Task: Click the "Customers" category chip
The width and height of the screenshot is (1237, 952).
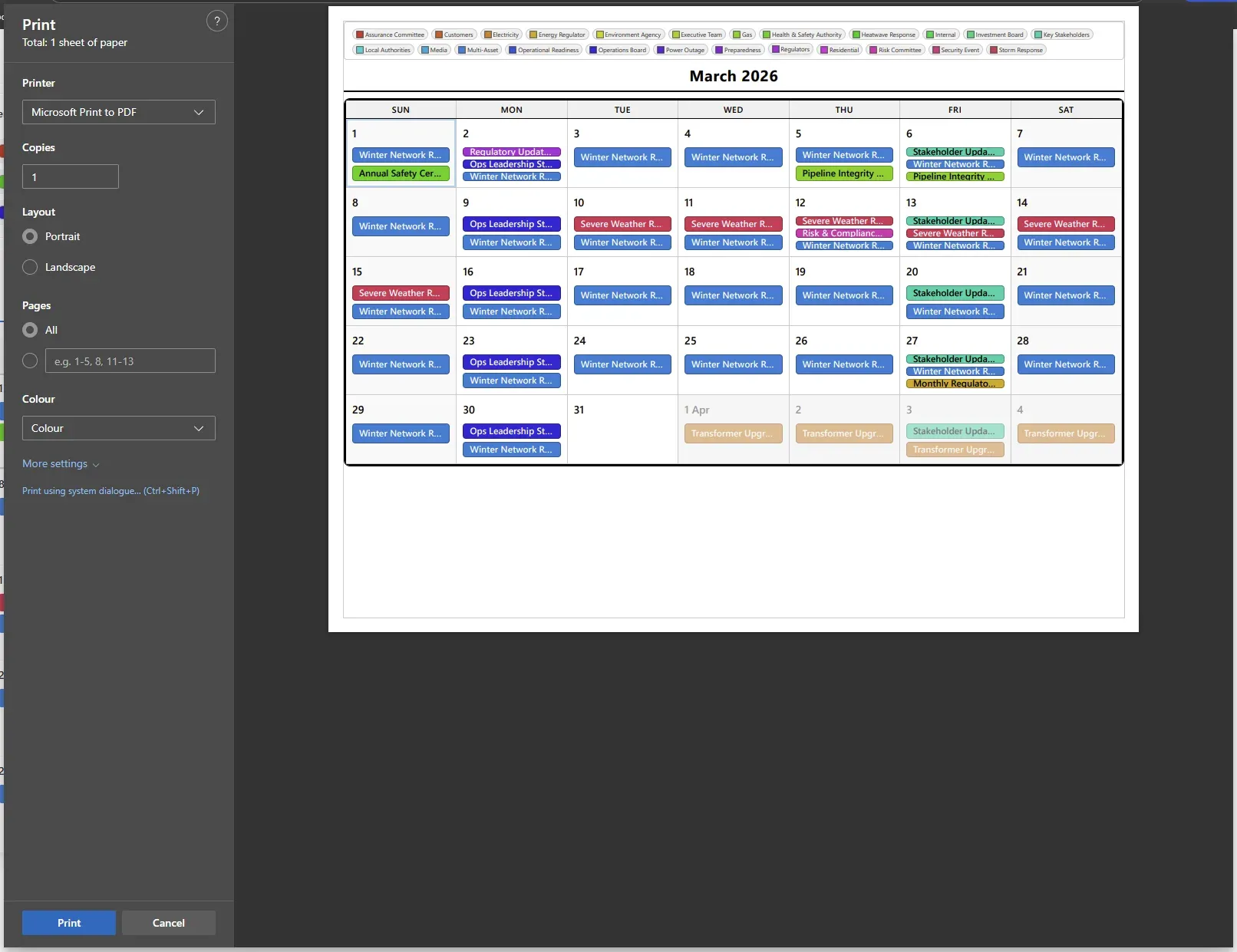Action: pyautogui.click(x=454, y=35)
